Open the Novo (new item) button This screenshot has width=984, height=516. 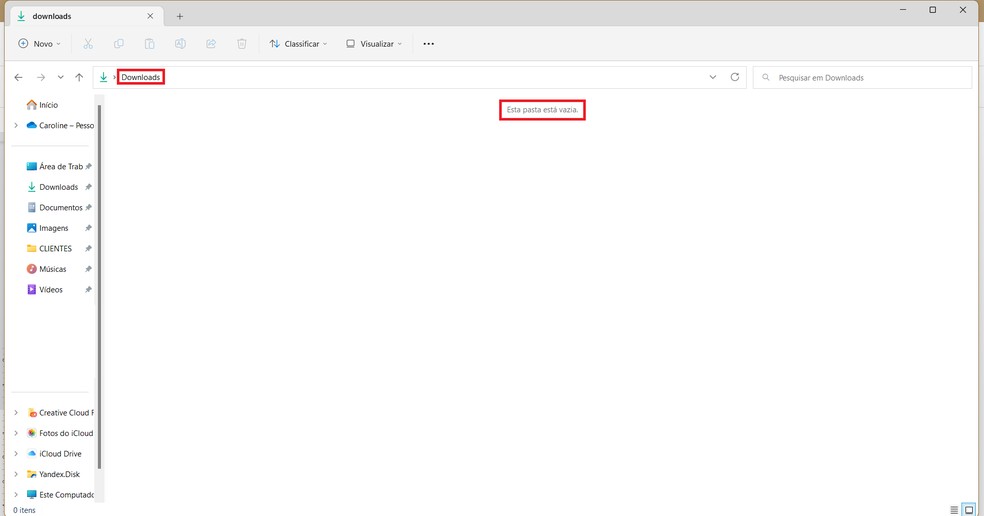40,44
